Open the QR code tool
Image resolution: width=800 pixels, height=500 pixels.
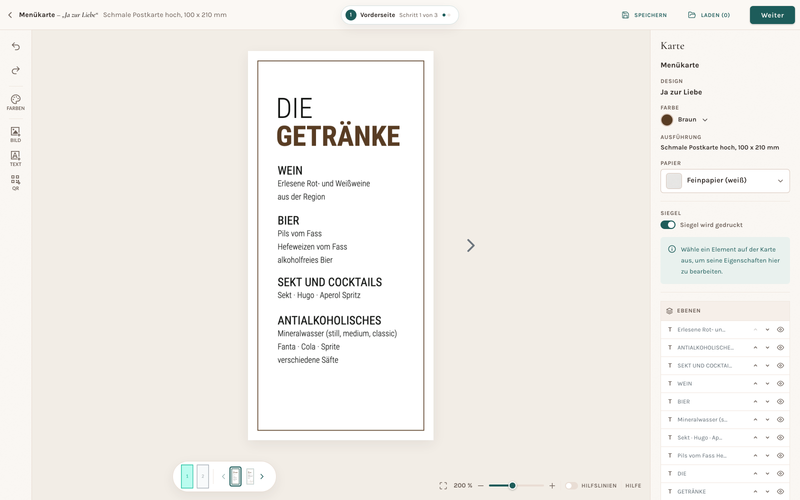(16, 182)
